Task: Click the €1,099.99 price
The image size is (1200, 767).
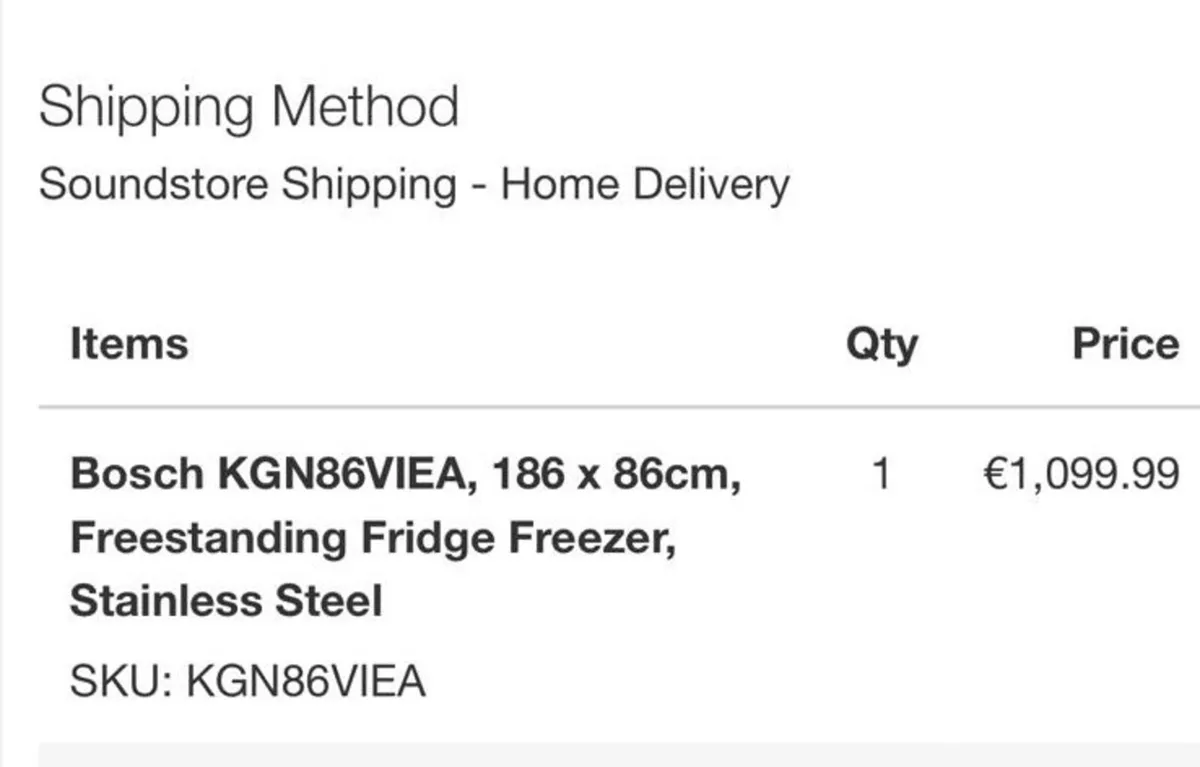Action: click(x=1082, y=475)
